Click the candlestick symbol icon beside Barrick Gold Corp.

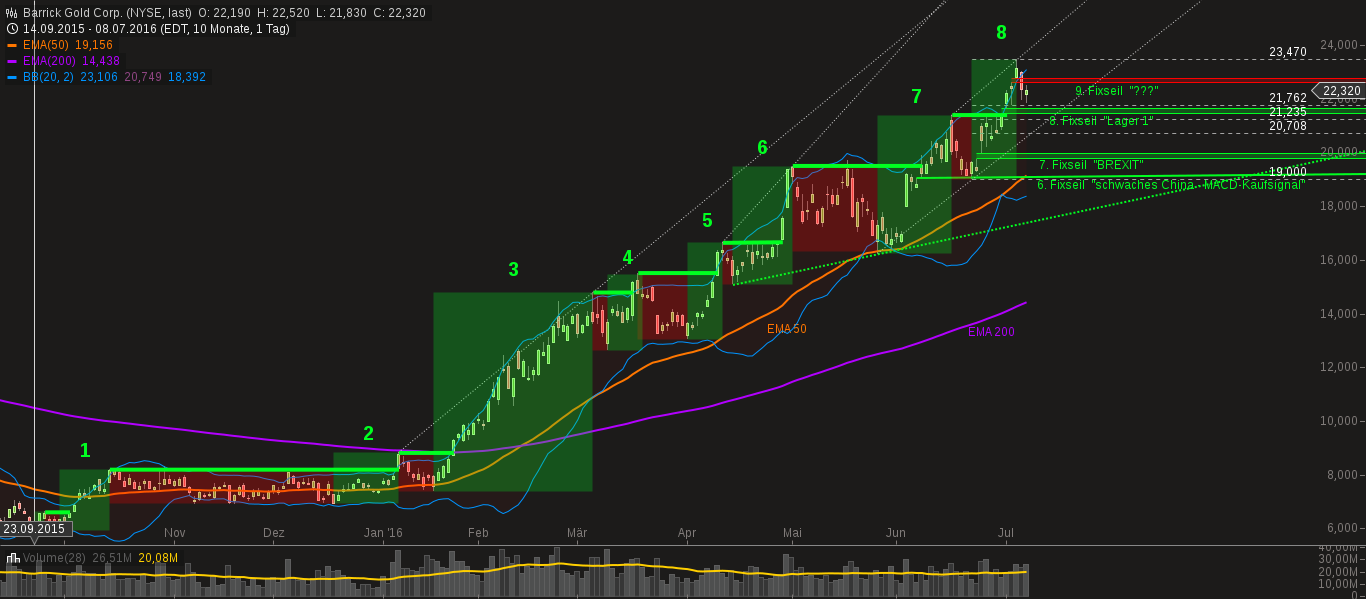pos(11,12)
